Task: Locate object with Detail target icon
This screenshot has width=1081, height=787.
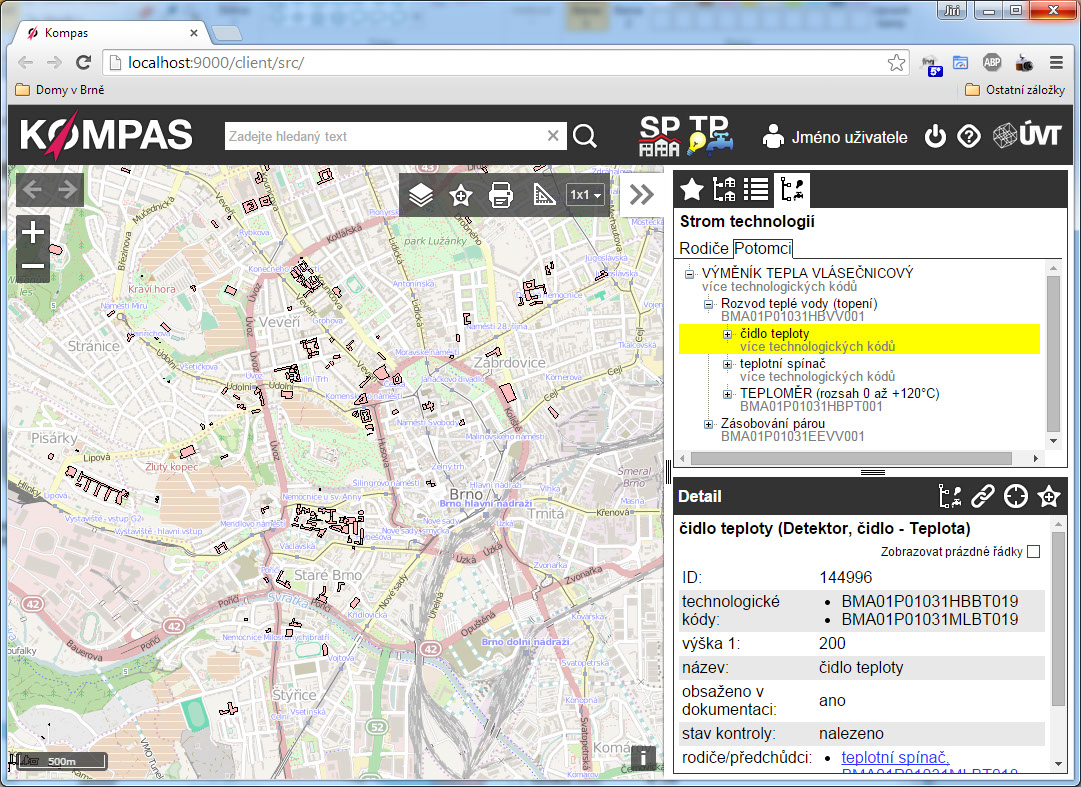Action: (x=1015, y=496)
